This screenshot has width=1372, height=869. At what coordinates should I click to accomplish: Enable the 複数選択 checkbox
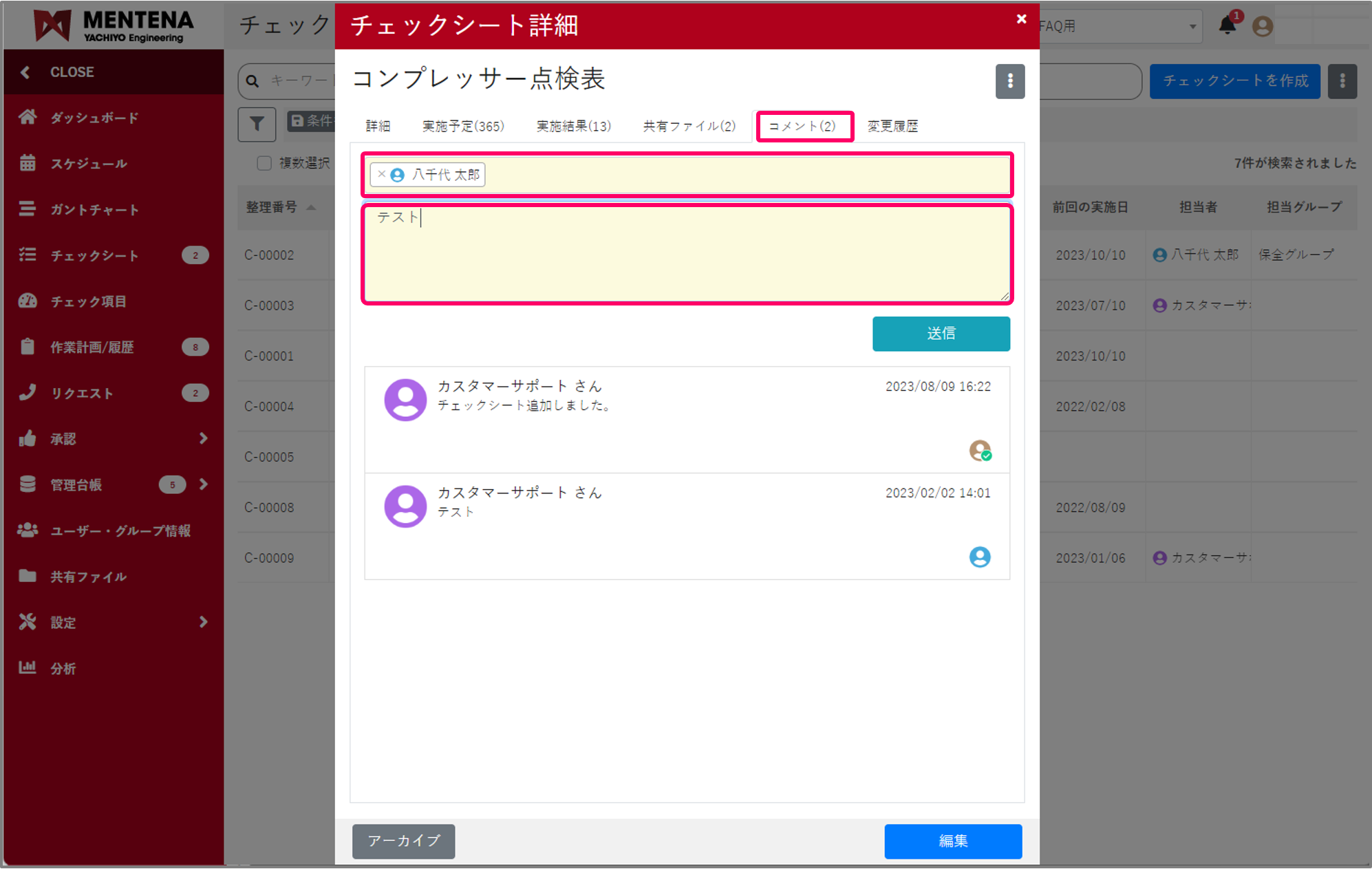tap(264, 163)
